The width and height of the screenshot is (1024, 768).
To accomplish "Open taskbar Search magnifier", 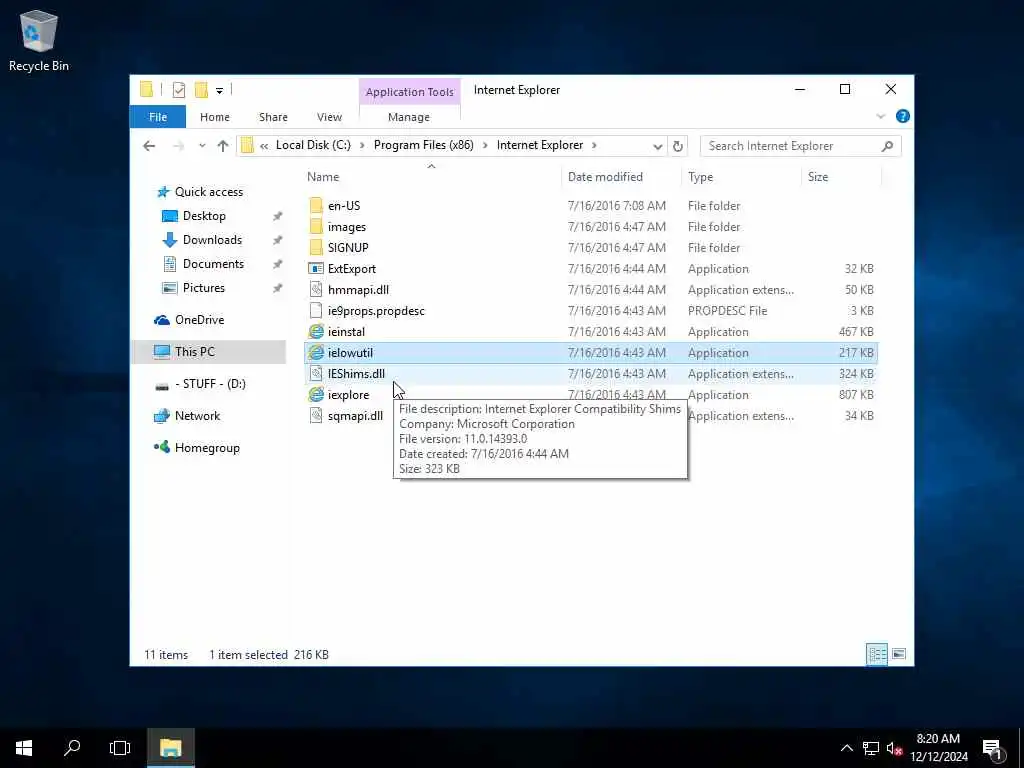I will pyautogui.click(x=72, y=748).
